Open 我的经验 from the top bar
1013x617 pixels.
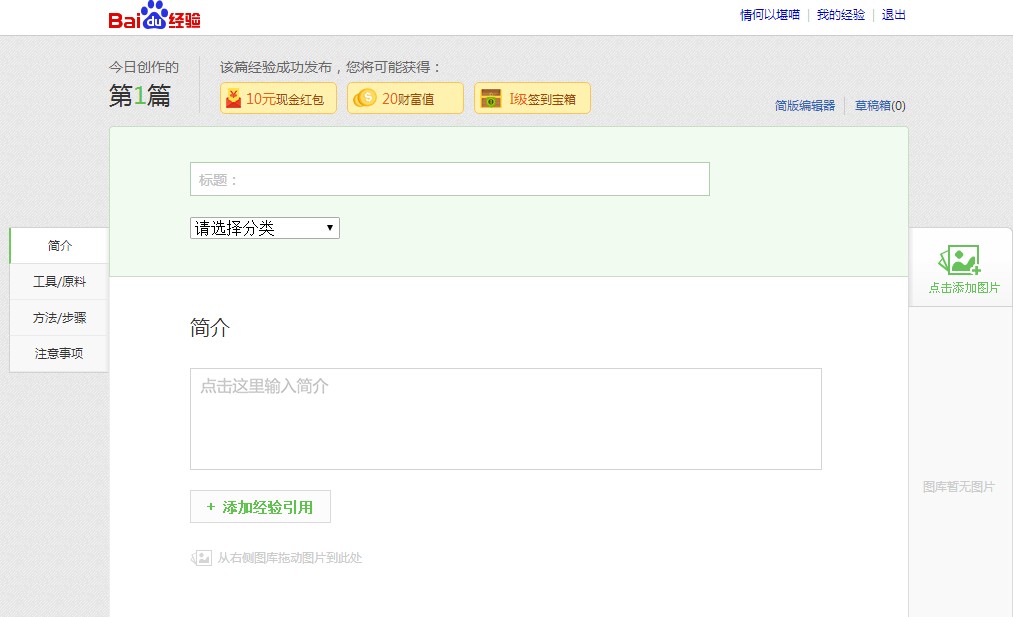coord(841,15)
